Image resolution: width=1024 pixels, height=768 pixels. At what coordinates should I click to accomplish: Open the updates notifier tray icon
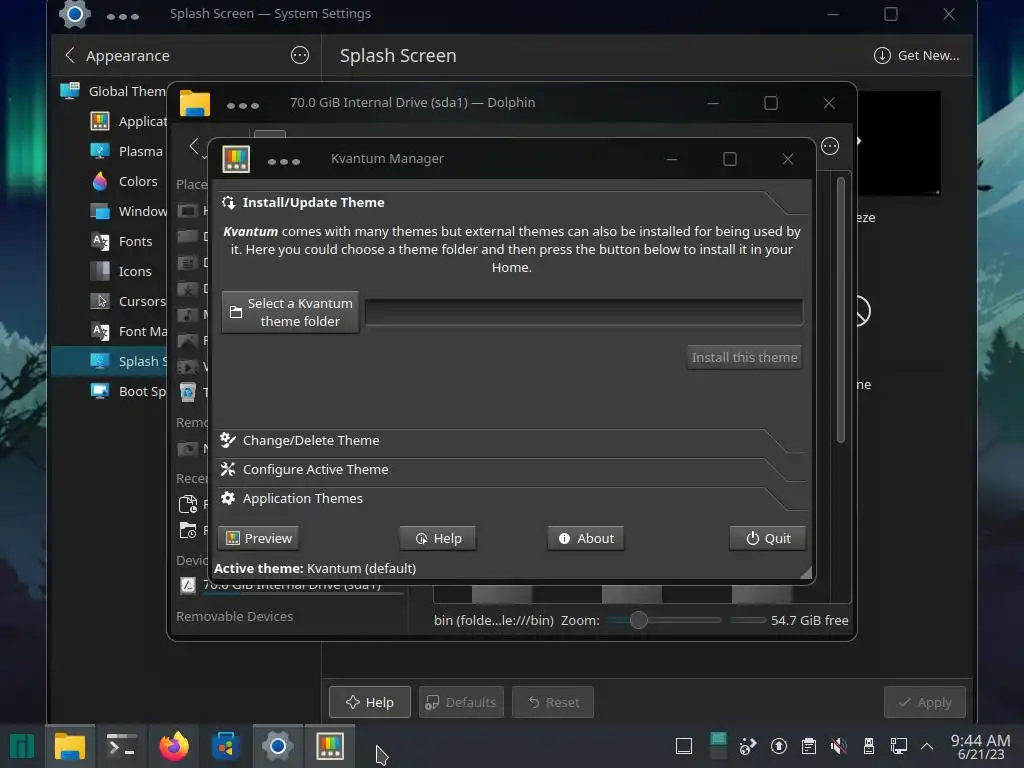(778, 746)
